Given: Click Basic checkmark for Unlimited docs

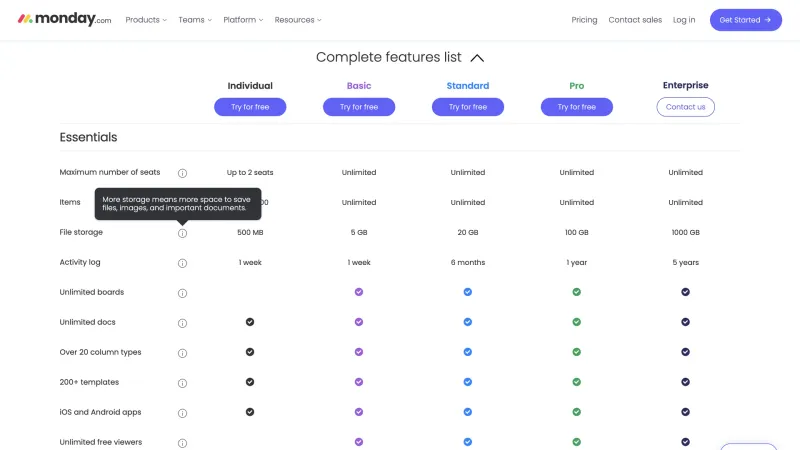Looking at the screenshot, I should click(x=359, y=322).
